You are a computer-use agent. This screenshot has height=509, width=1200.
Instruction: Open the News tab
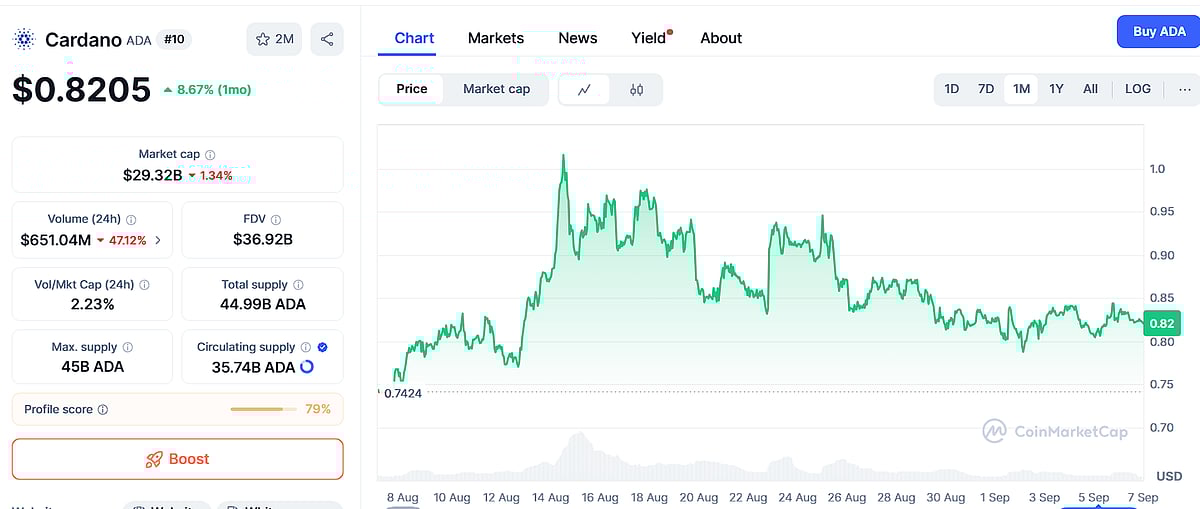pyautogui.click(x=578, y=38)
